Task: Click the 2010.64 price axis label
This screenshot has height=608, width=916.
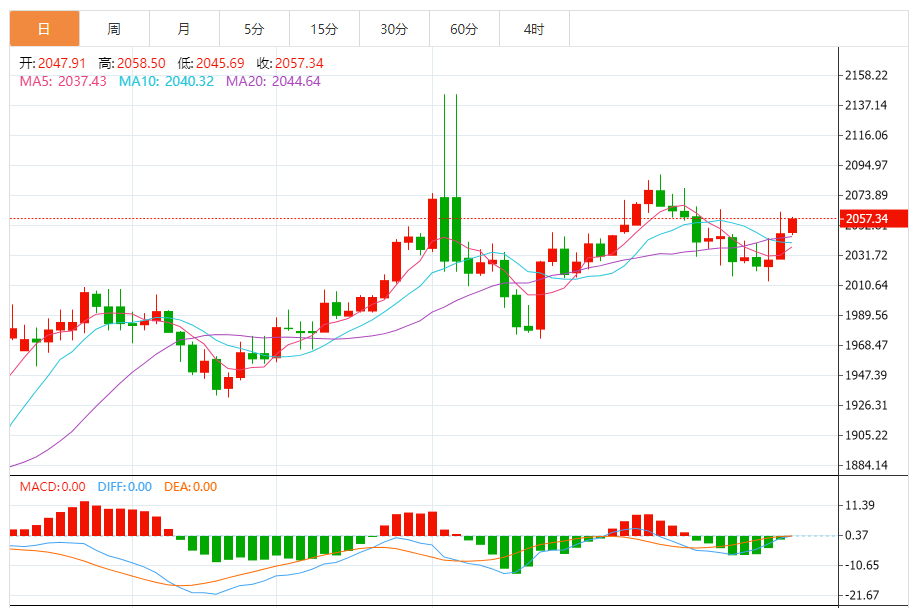Action: coord(866,285)
